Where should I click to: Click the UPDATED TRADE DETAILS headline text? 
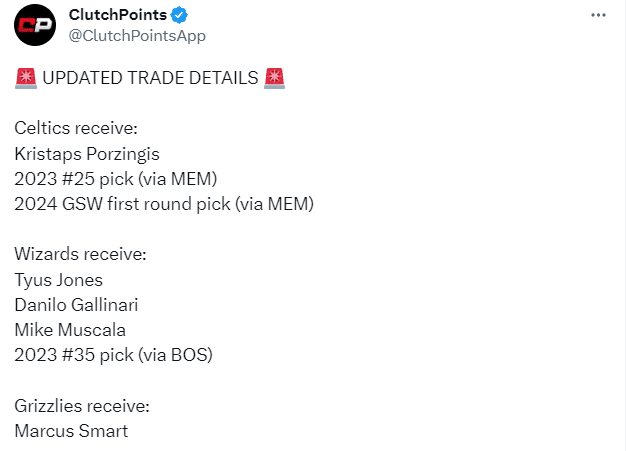150,79
